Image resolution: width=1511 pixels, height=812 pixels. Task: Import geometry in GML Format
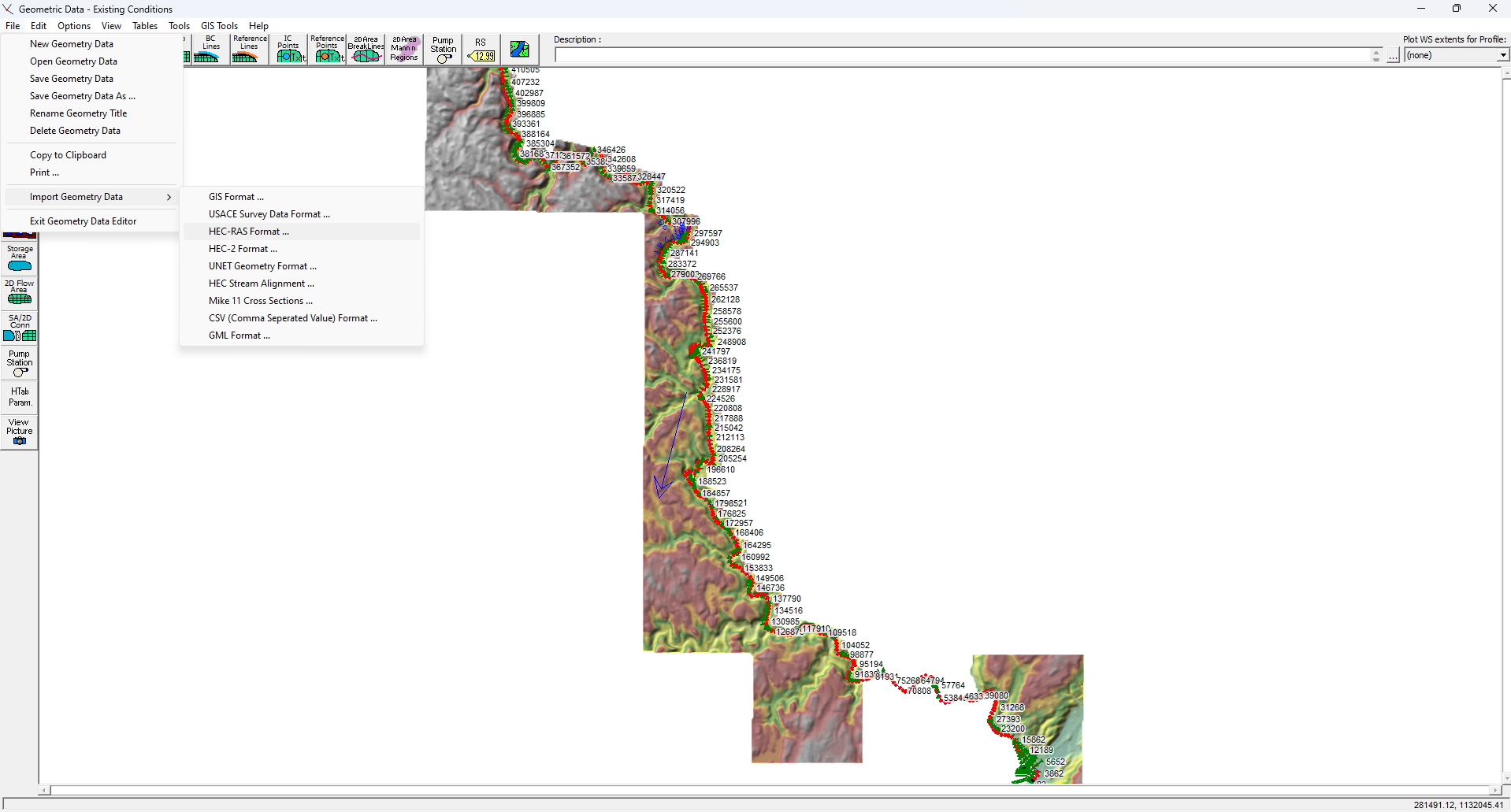pyautogui.click(x=302, y=336)
